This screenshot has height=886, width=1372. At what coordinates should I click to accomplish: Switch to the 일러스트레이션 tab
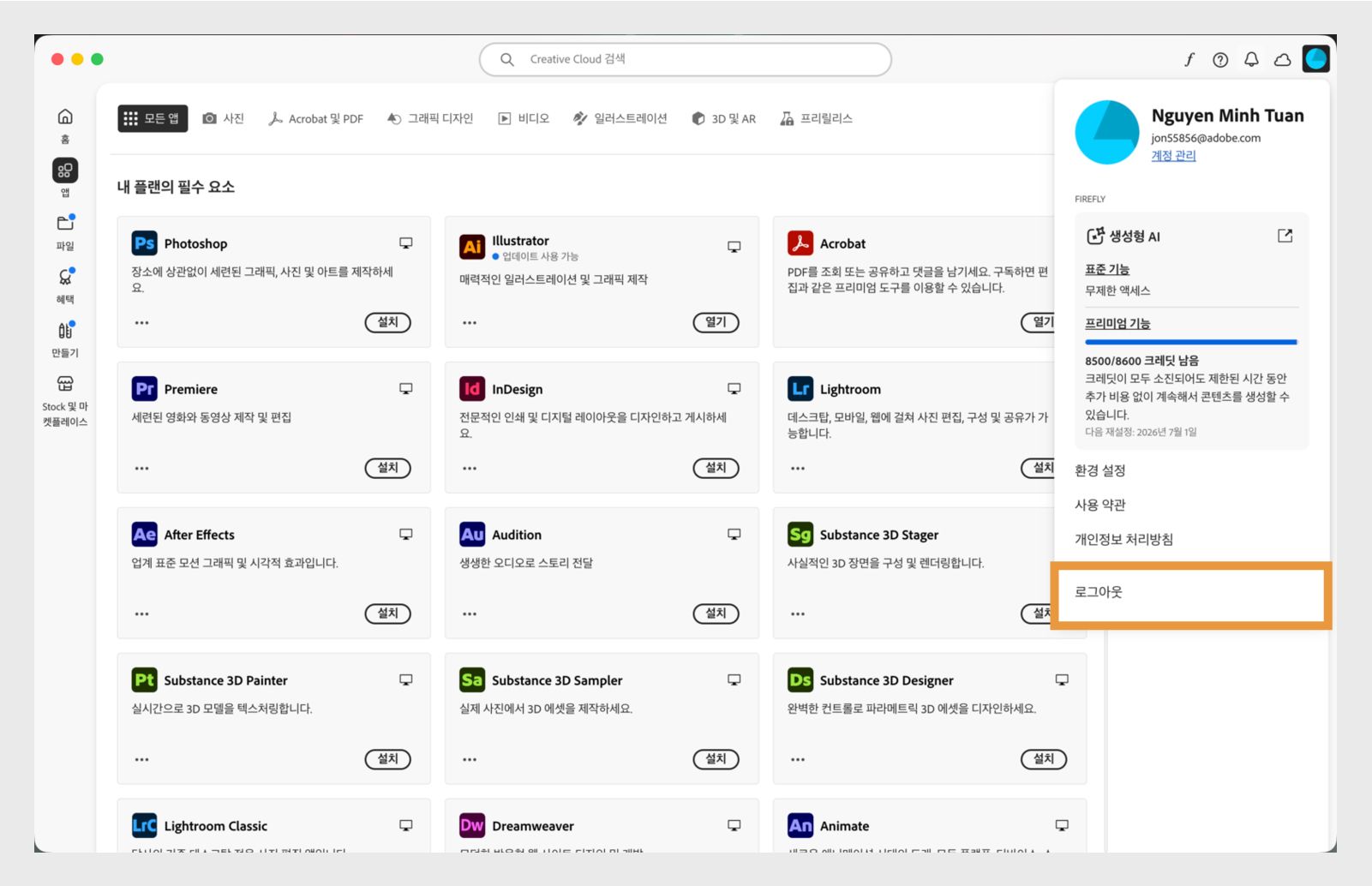pos(620,118)
